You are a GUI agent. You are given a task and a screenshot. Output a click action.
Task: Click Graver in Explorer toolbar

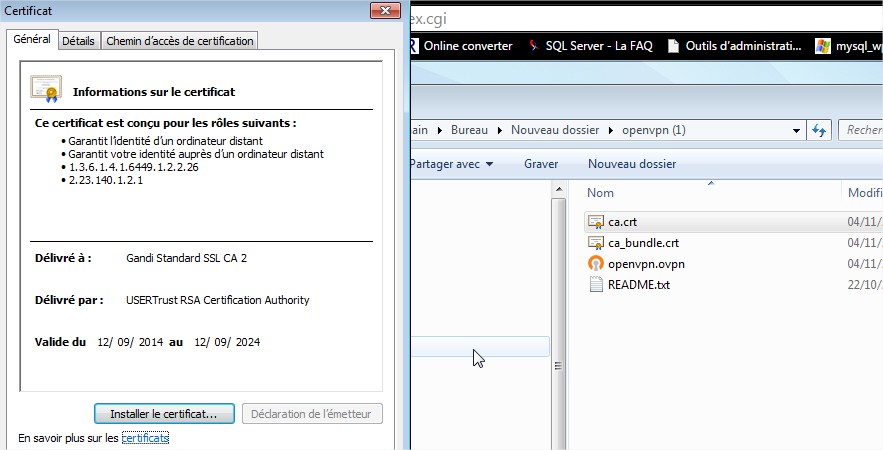click(541, 164)
